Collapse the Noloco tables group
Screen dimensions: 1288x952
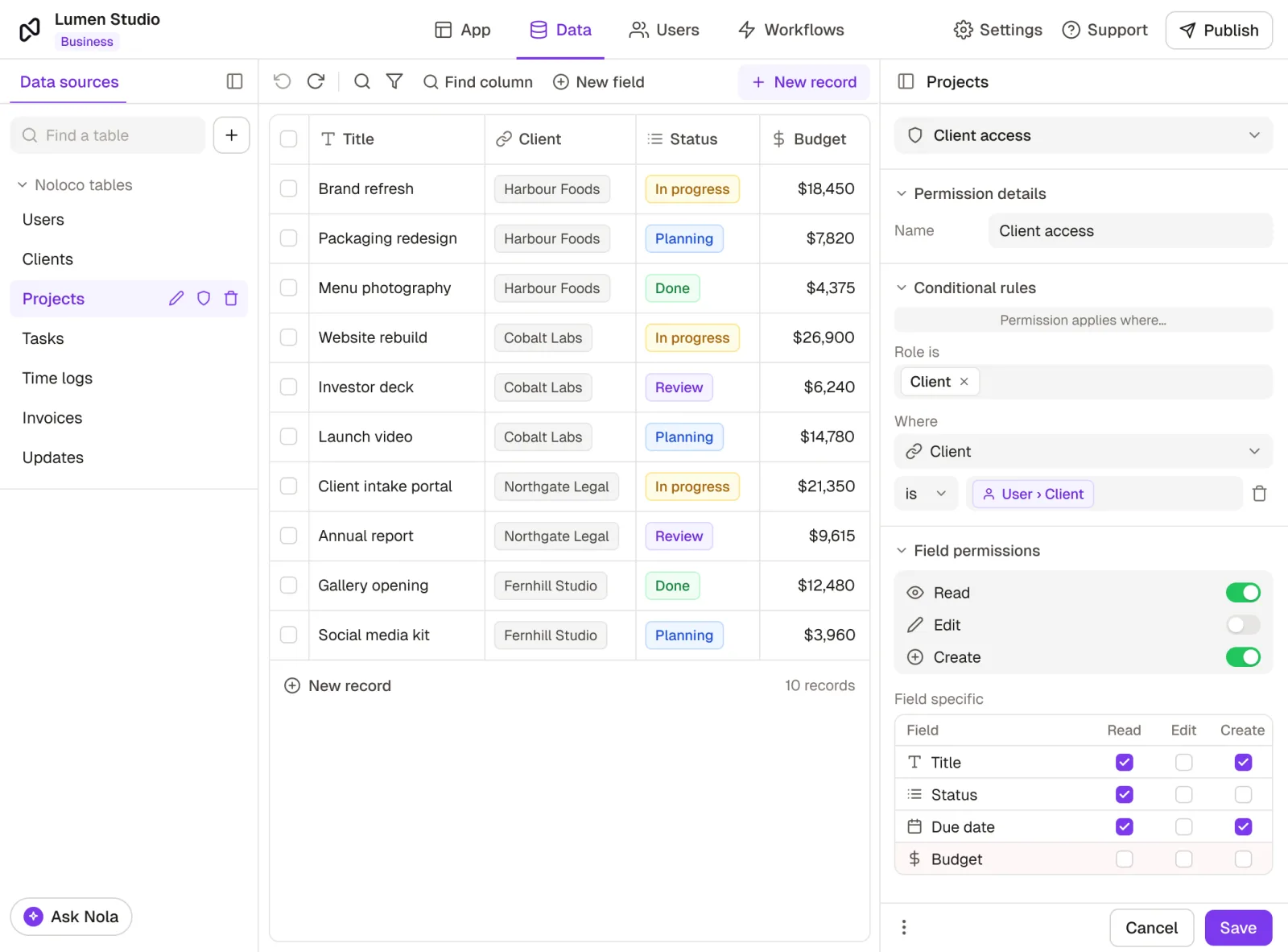pyautogui.click(x=23, y=185)
